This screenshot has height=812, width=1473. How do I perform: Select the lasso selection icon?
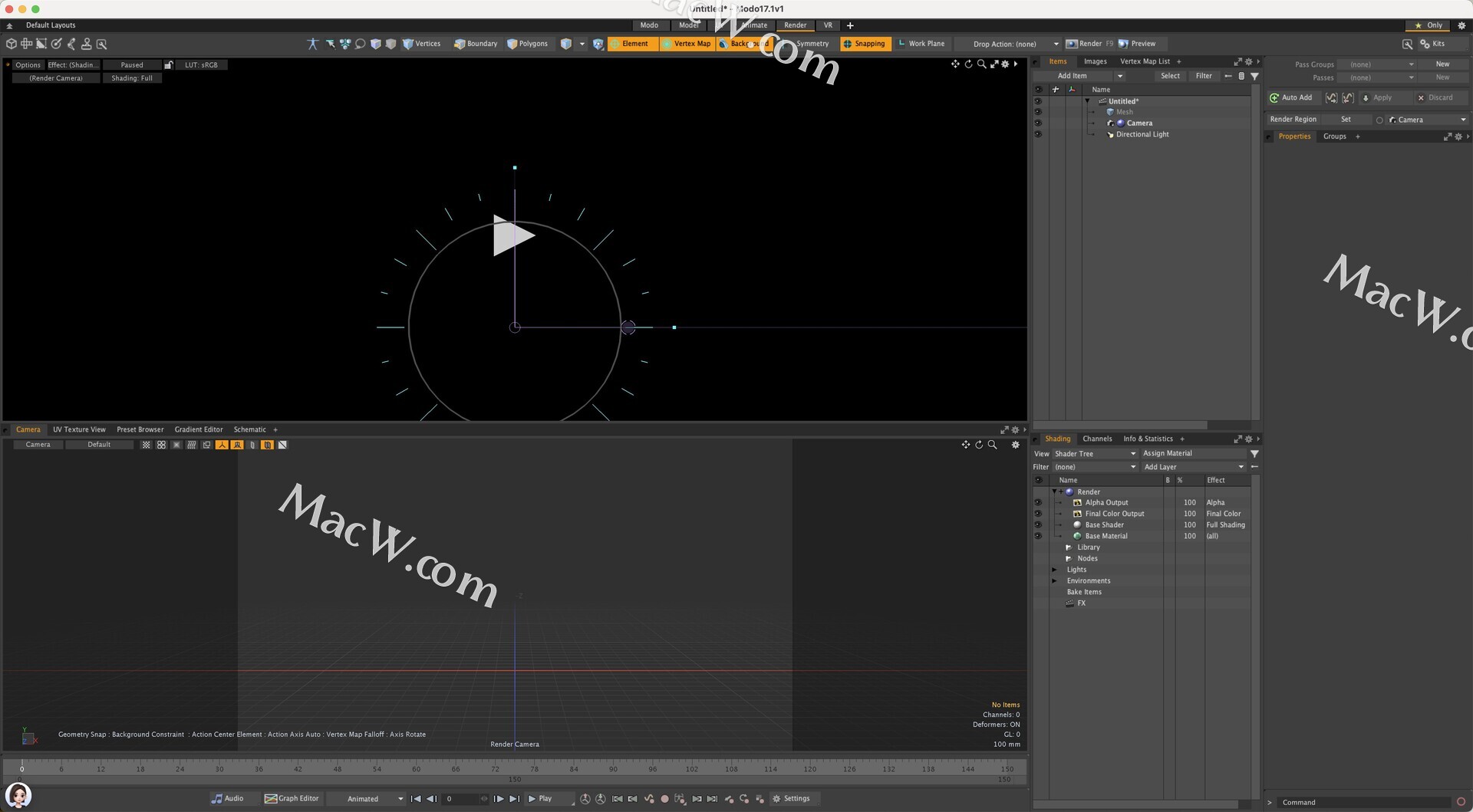click(x=360, y=44)
